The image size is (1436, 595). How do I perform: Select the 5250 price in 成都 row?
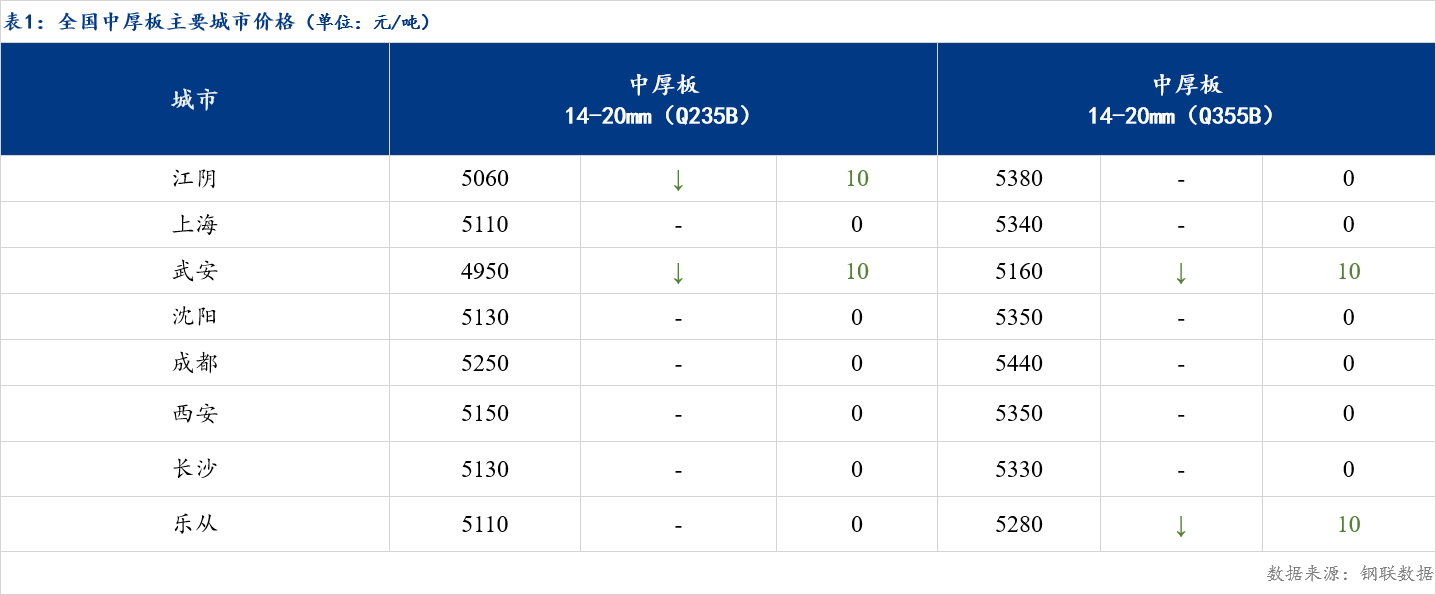[485, 363]
